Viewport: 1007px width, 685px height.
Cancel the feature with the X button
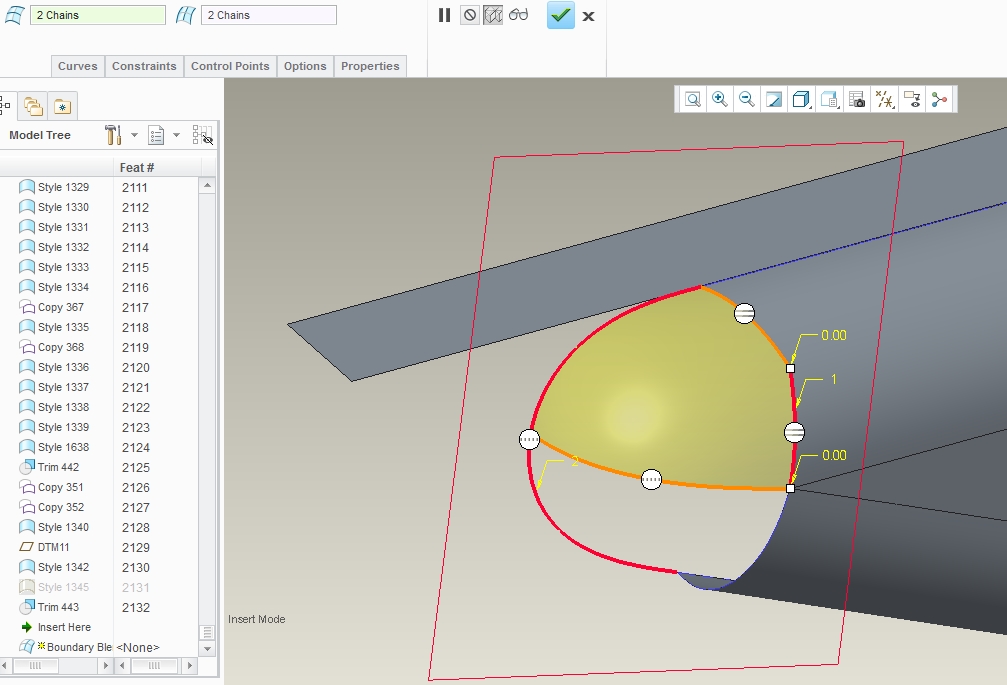tap(588, 17)
